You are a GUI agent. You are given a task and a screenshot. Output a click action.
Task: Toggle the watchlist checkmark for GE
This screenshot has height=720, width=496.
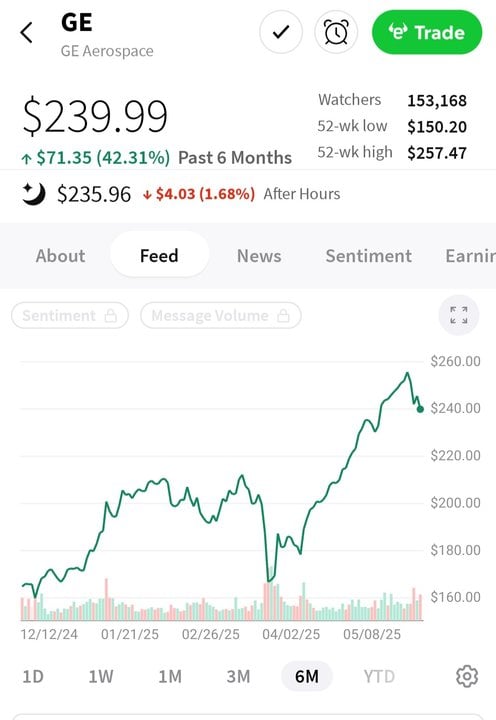tap(281, 32)
